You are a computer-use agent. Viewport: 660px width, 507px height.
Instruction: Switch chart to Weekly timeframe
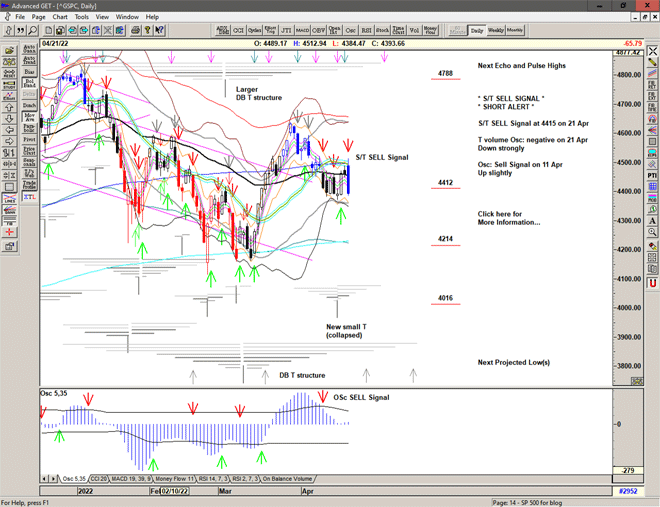coord(496,30)
